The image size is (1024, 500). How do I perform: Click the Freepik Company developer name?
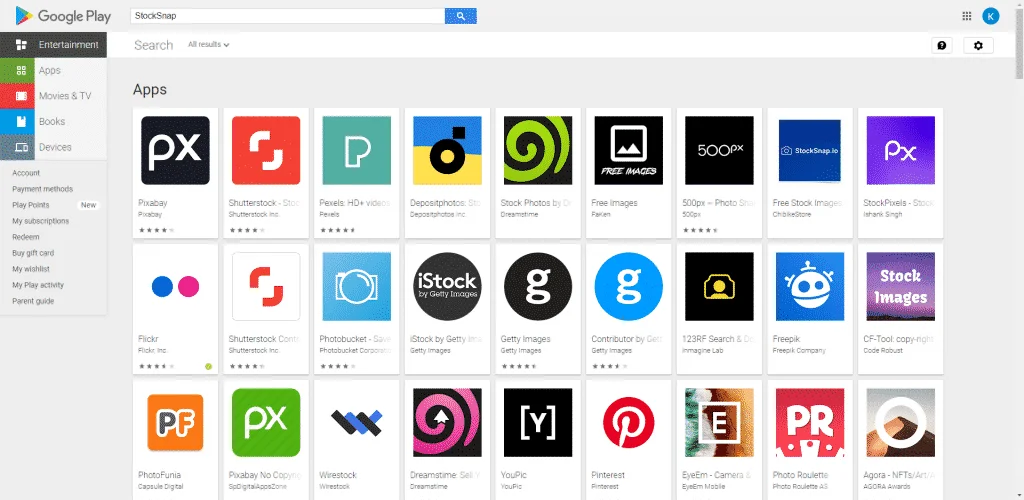pos(799,351)
